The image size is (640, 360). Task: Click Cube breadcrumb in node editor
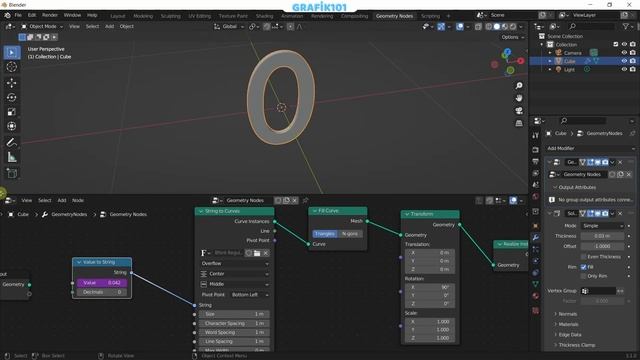coord(23,214)
